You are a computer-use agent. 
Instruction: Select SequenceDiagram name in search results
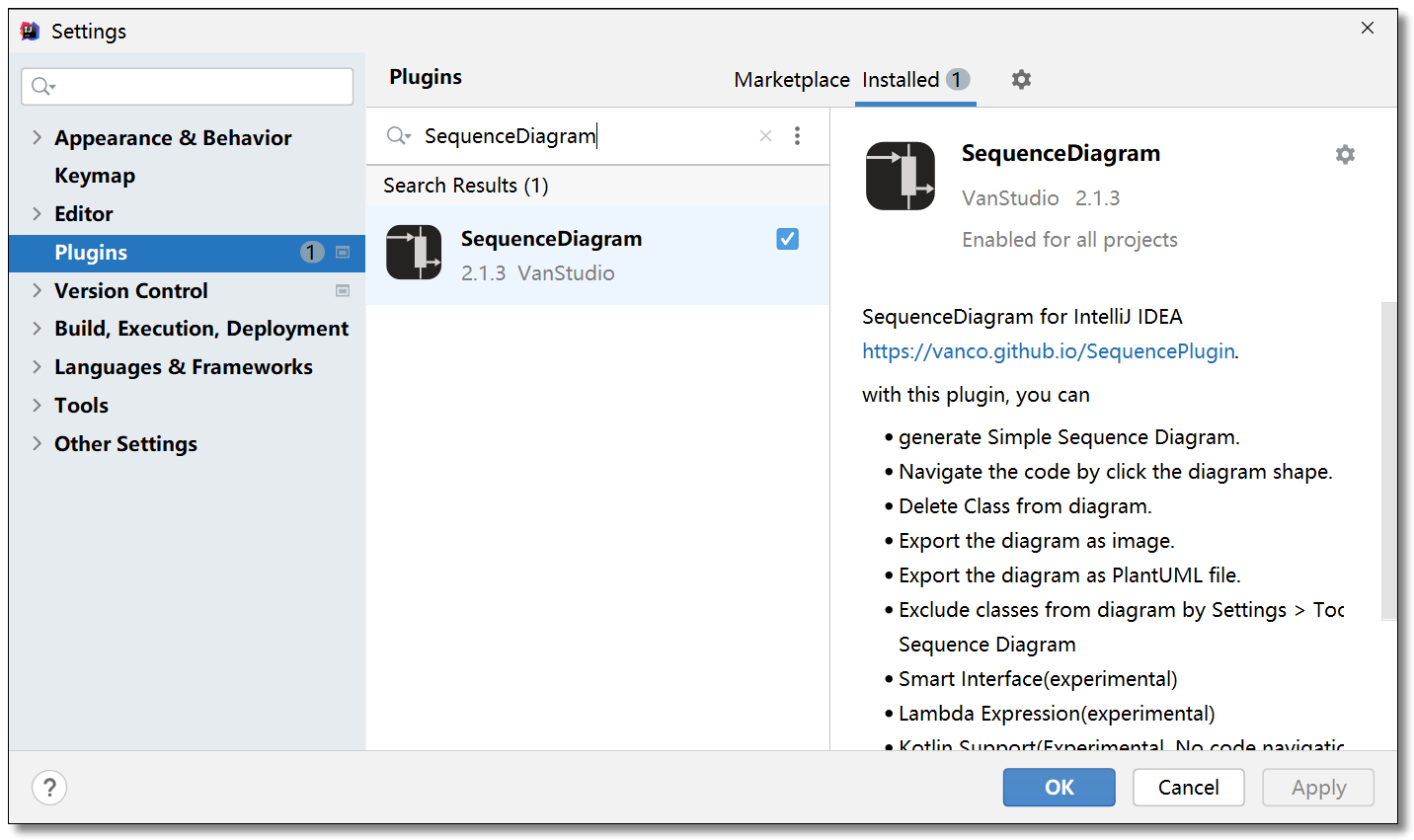[x=551, y=239]
